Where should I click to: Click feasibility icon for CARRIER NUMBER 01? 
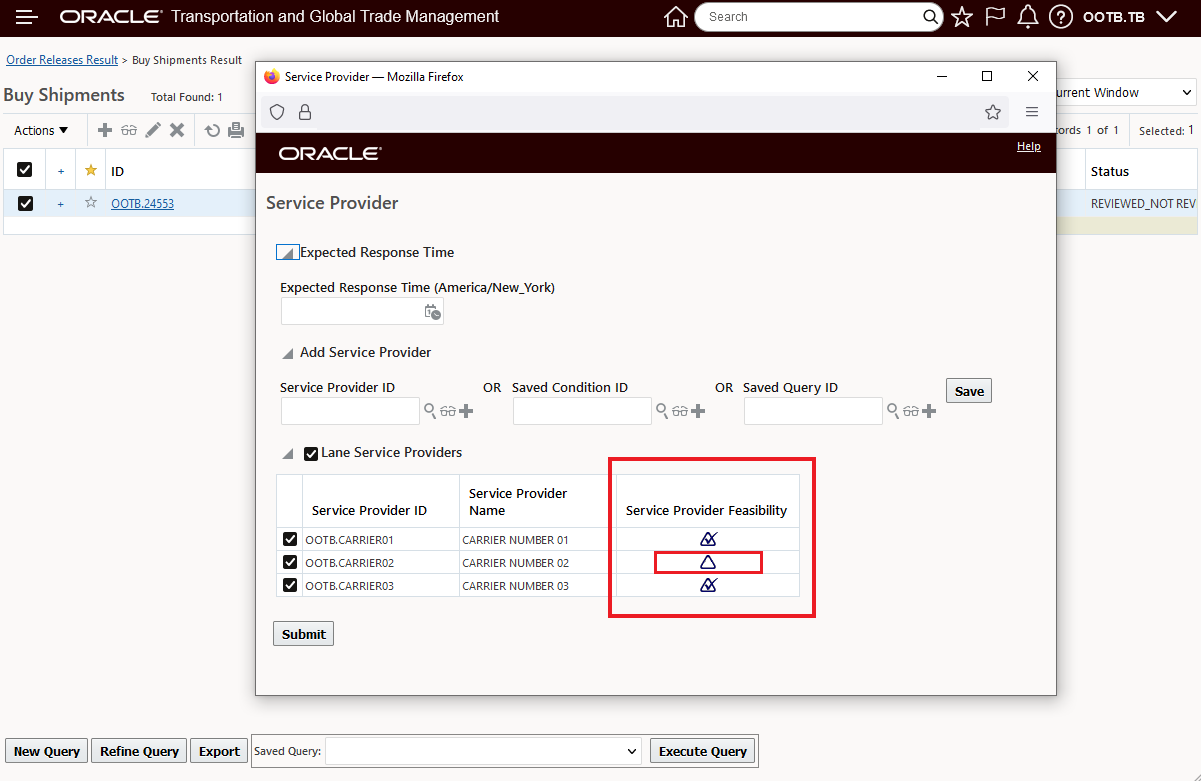(708, 539)
